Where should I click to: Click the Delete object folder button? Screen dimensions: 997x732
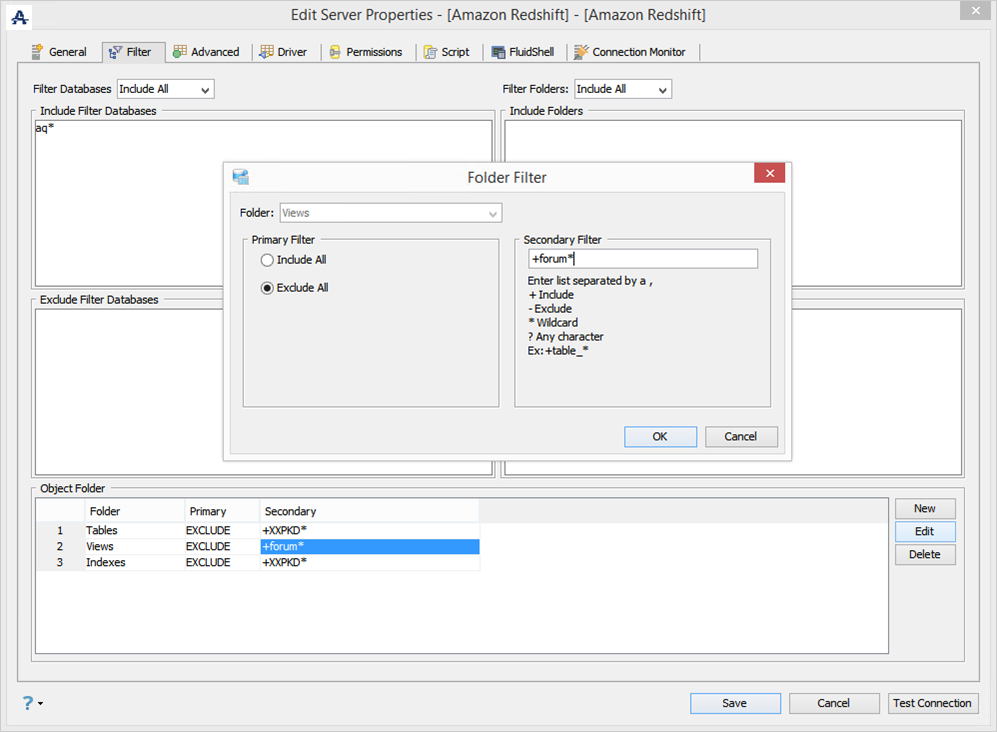coord(925,554)
